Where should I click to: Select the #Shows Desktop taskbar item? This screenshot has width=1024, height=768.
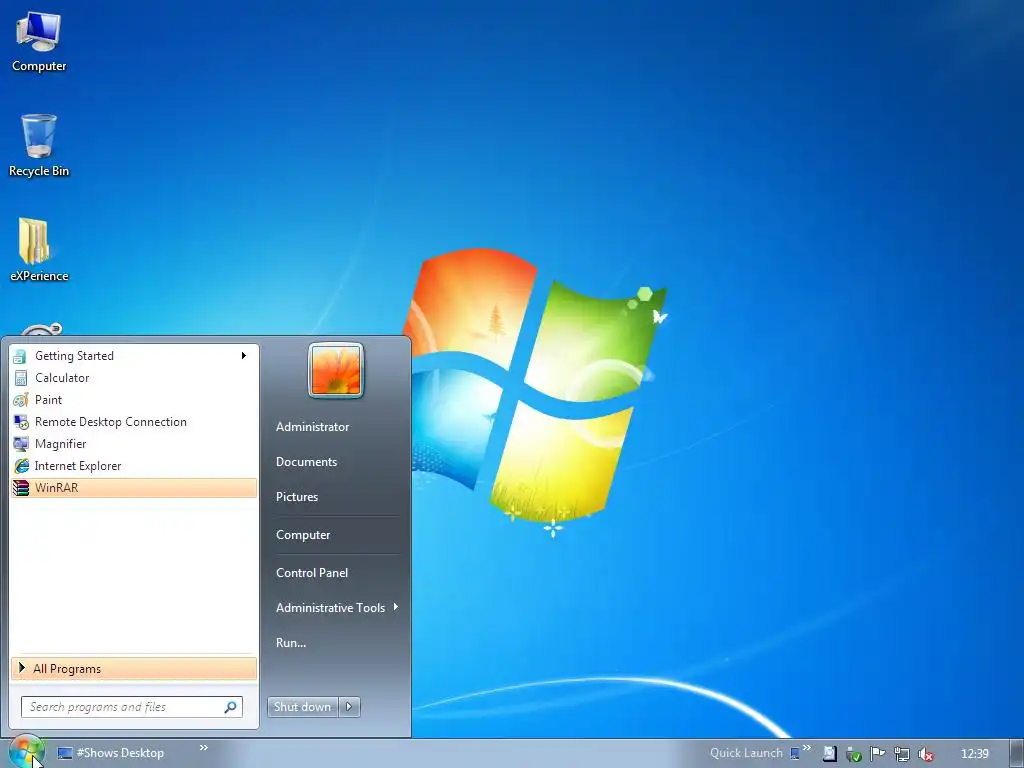(x=111, y=753)
